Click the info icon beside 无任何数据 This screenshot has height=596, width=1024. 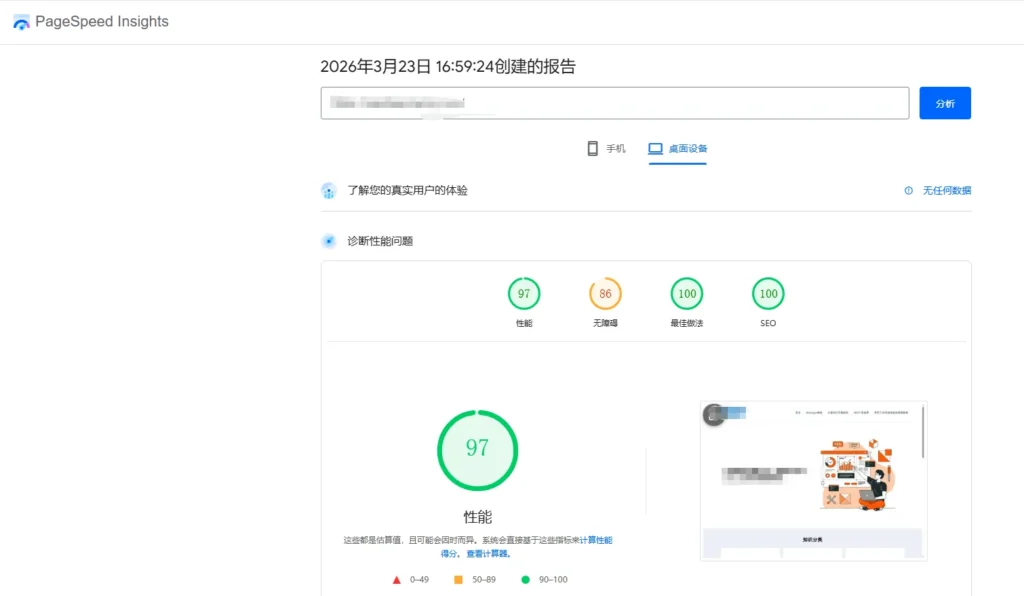(x=908, y=190)
